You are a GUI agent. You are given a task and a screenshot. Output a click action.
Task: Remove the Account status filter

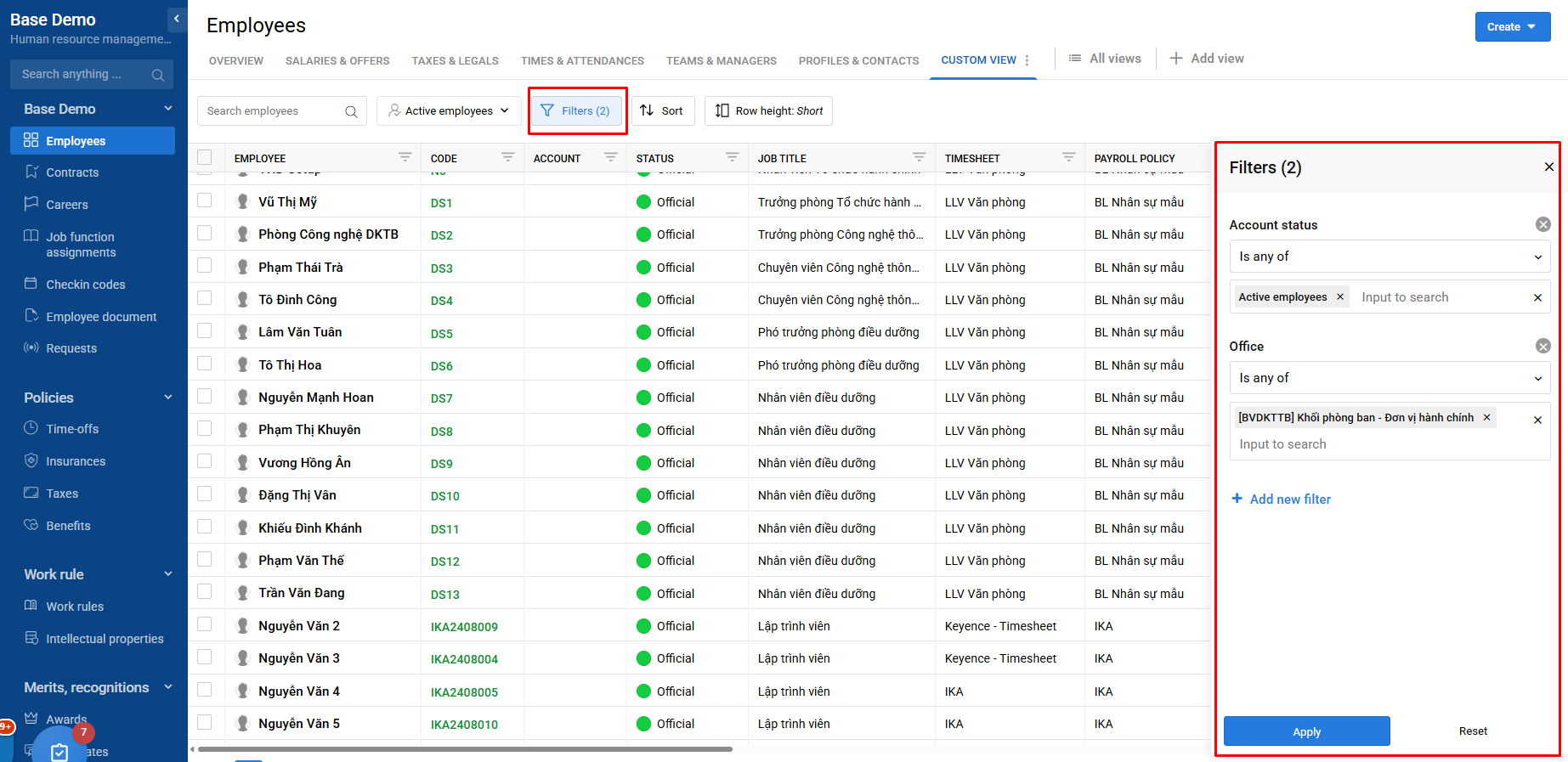click(1543, 224)
